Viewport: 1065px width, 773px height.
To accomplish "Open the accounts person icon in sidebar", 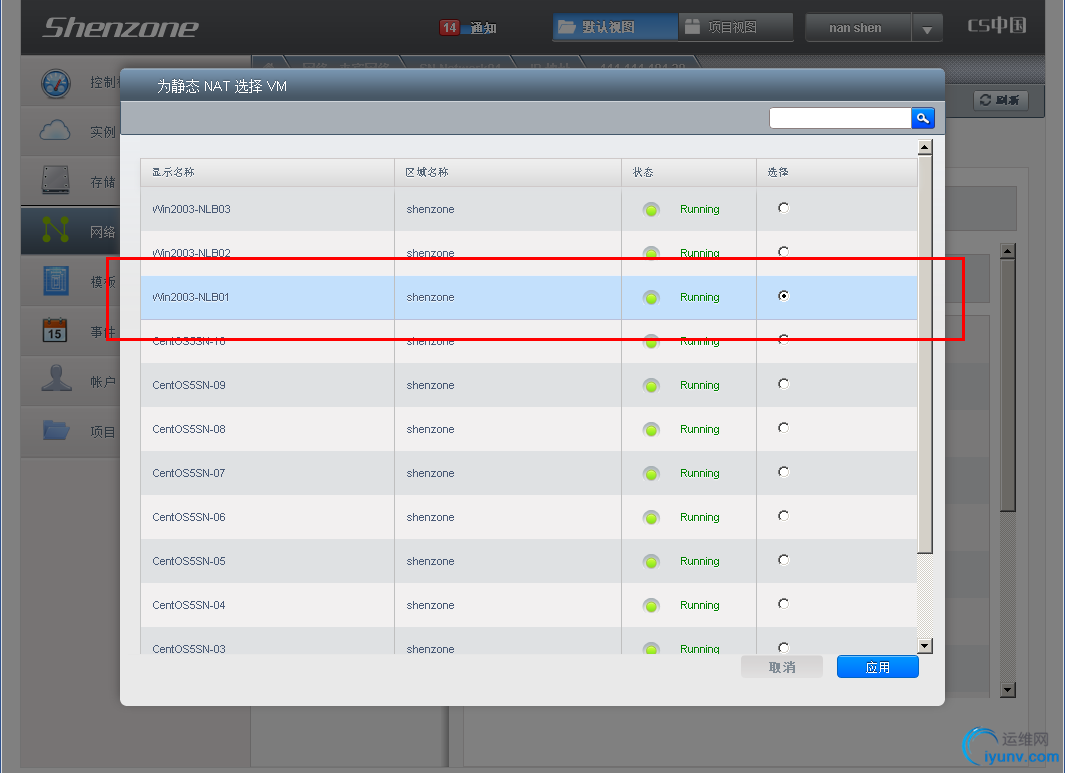I will pos(56,378).
